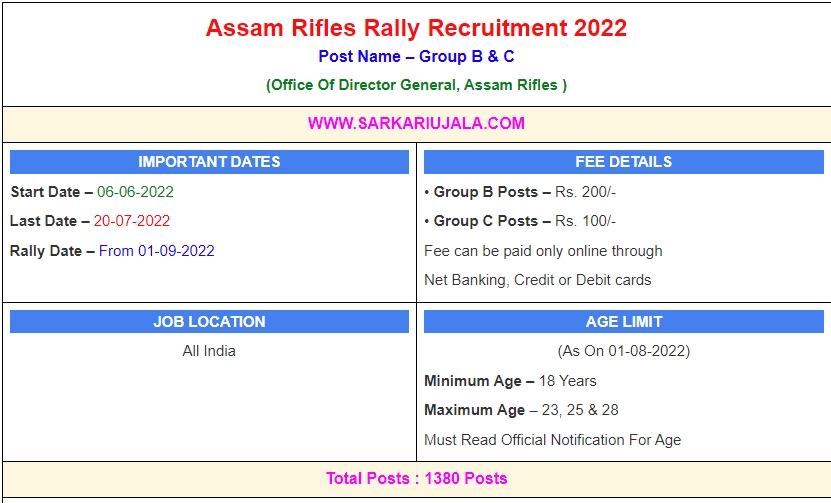The image size is (831, 503).
Task: Click the IMPORTANT DATES header
Action: 209,162
